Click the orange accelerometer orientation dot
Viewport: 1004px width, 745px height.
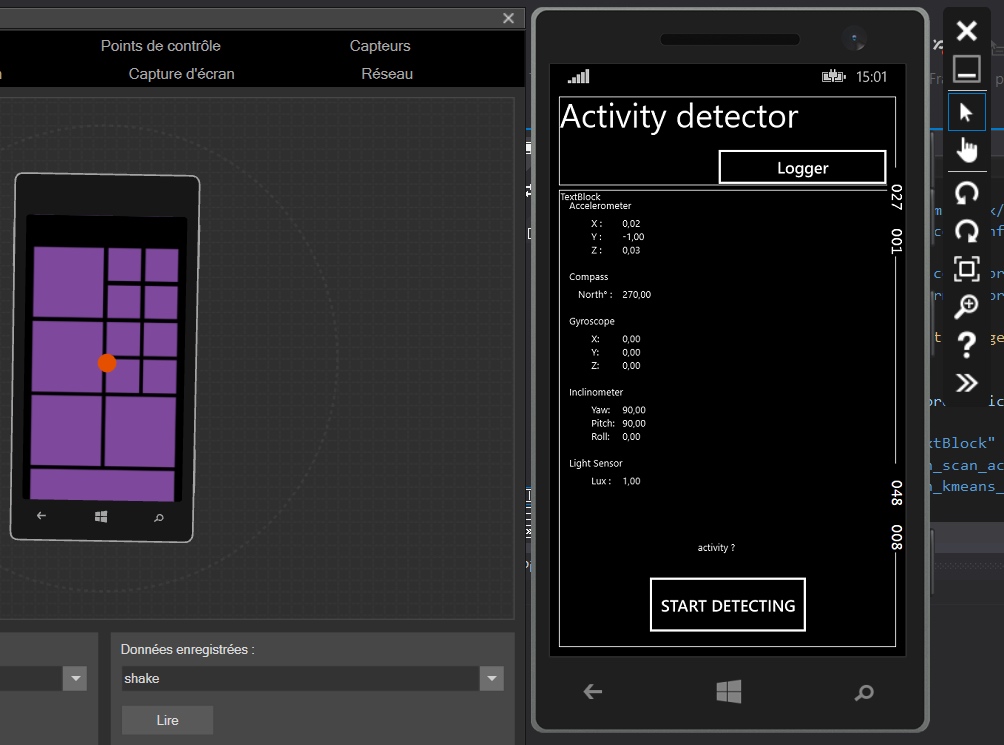(x=107, y=363)
